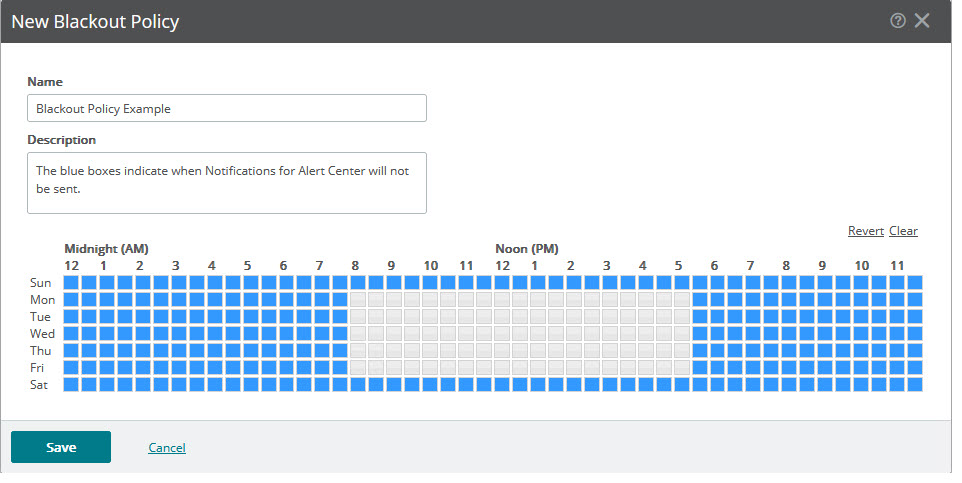Toggle the Sunday 12 AM midnight box
Viewport: 962px width, 483px height.
pyautogui.click(x=71, y=282)
